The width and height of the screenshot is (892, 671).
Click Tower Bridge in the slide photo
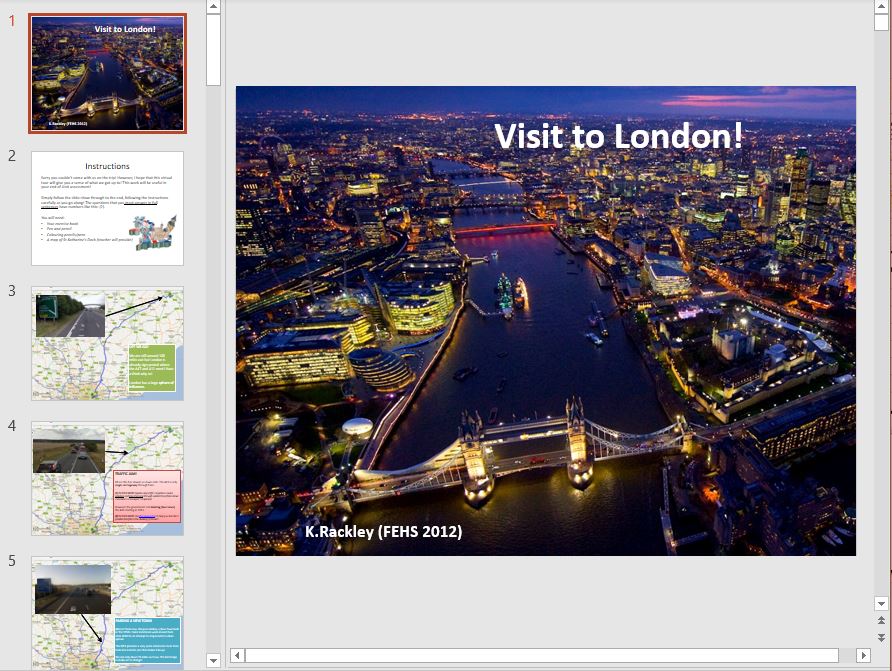tap(520, 445)
